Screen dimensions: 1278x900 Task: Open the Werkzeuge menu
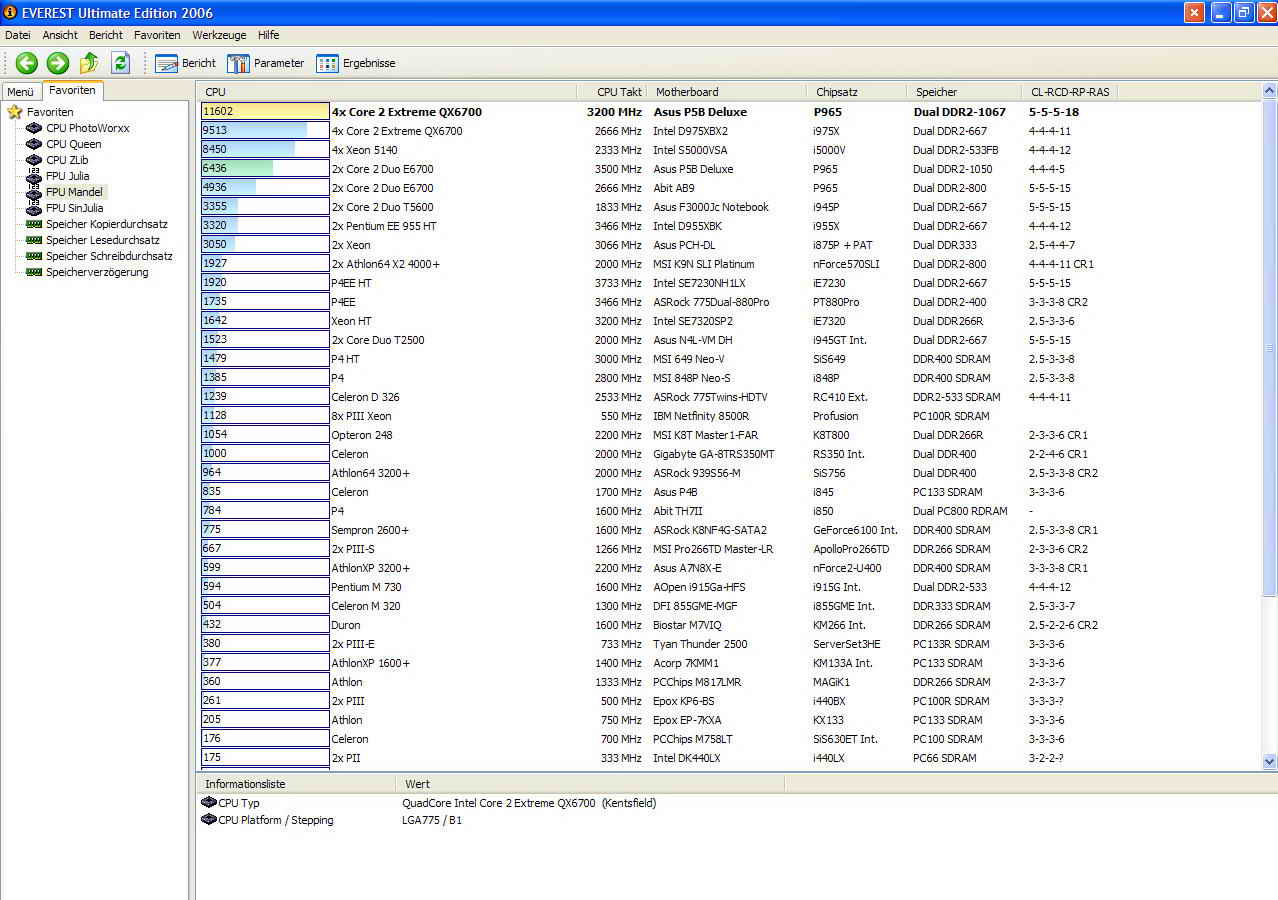(219, 35)
